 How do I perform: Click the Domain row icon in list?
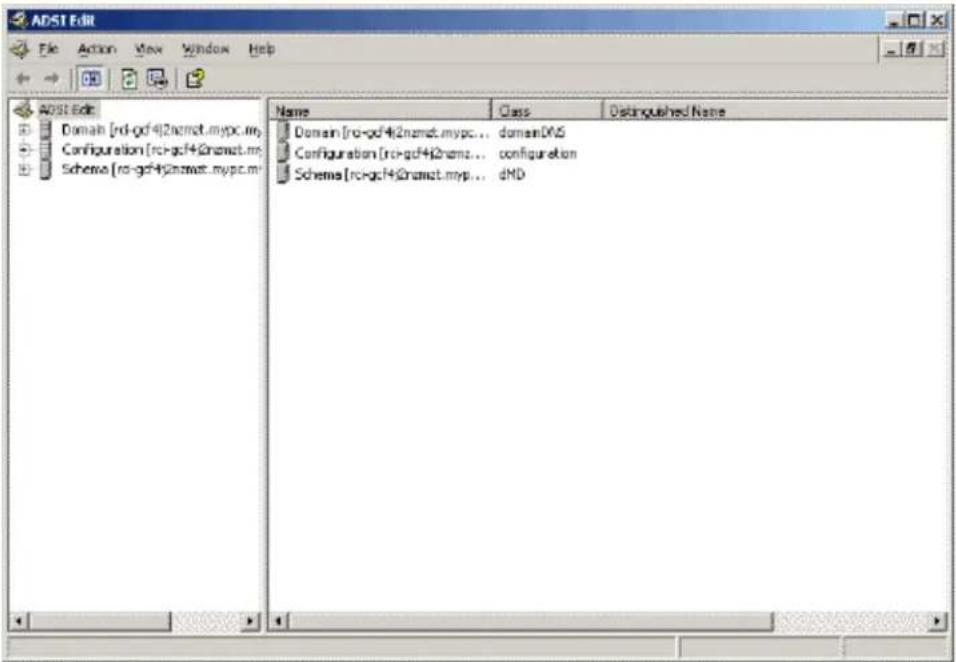tap(282, 132)
